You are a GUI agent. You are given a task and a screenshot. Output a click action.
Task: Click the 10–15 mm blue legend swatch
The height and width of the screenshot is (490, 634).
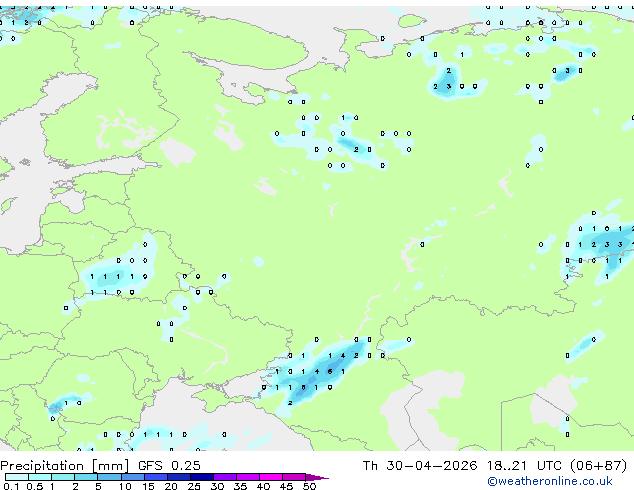coord(133,477)
